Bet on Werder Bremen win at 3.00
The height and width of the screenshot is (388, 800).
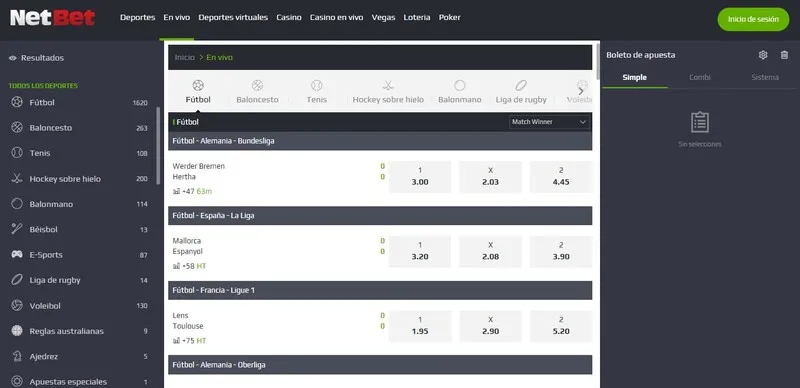pyautogui.click(x=420, y=177)
